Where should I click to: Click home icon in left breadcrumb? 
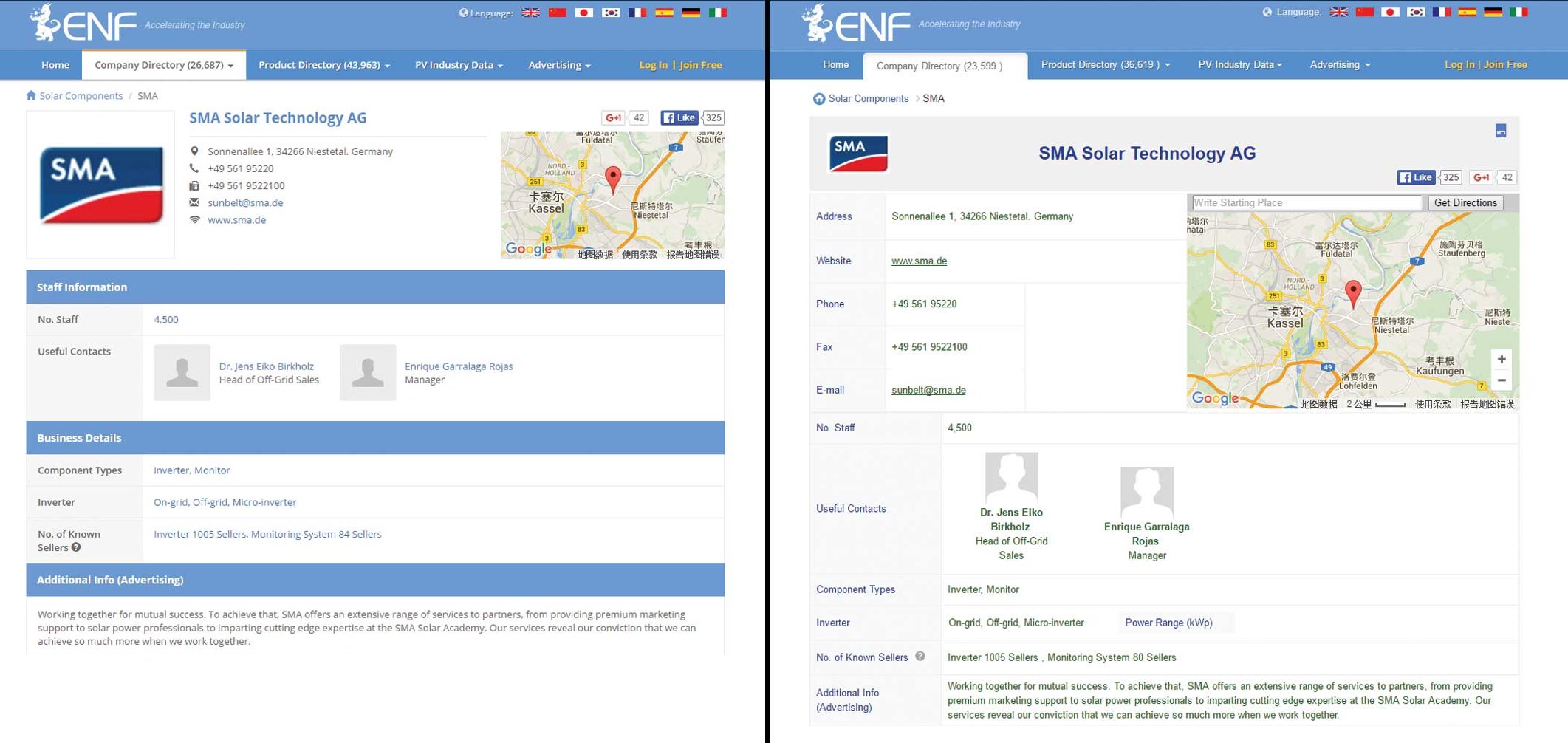(31, 95)
